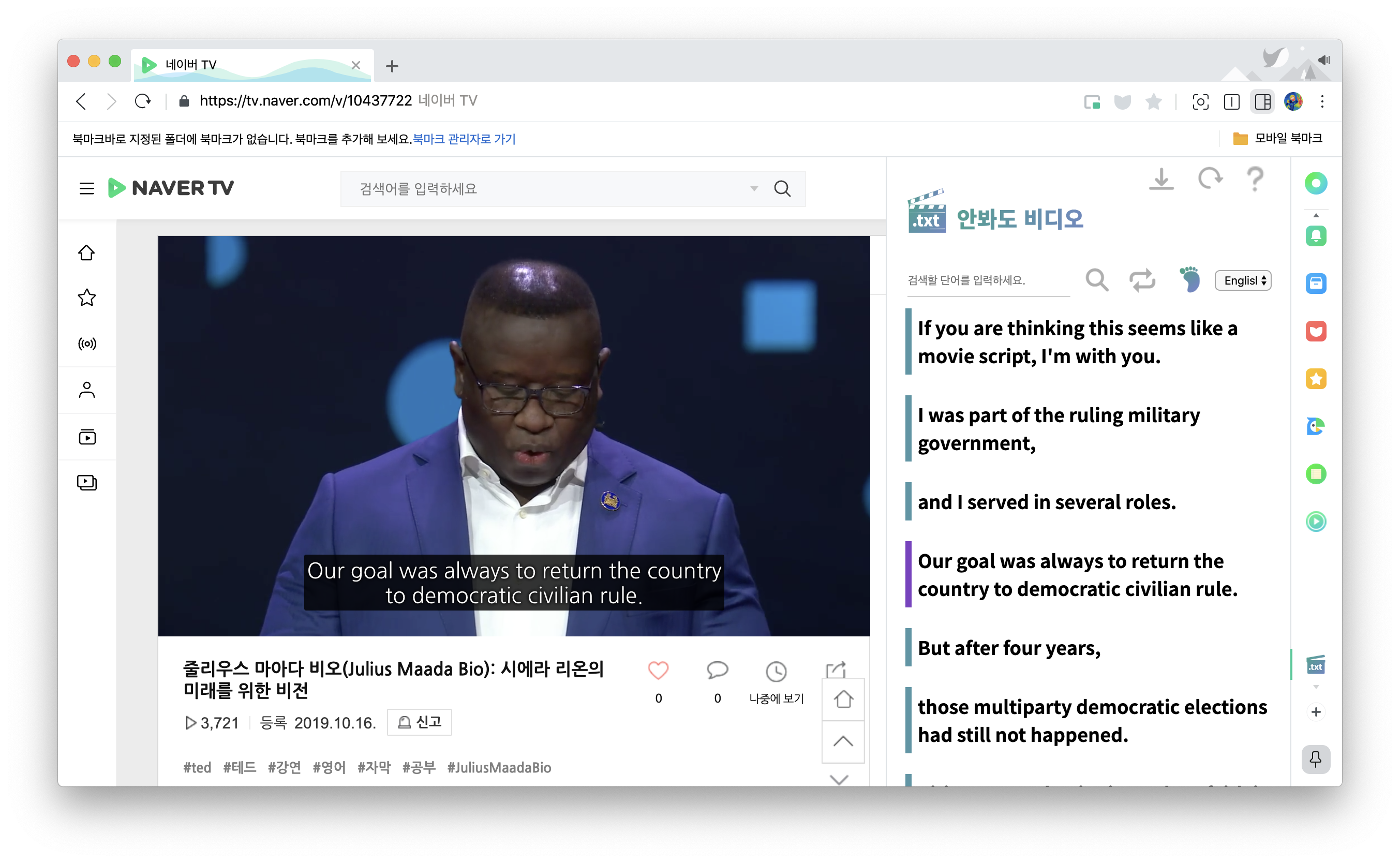This screenshot has height=863, width=1400.
Task: Open the comments bubble icon
Action: (717, 671)
